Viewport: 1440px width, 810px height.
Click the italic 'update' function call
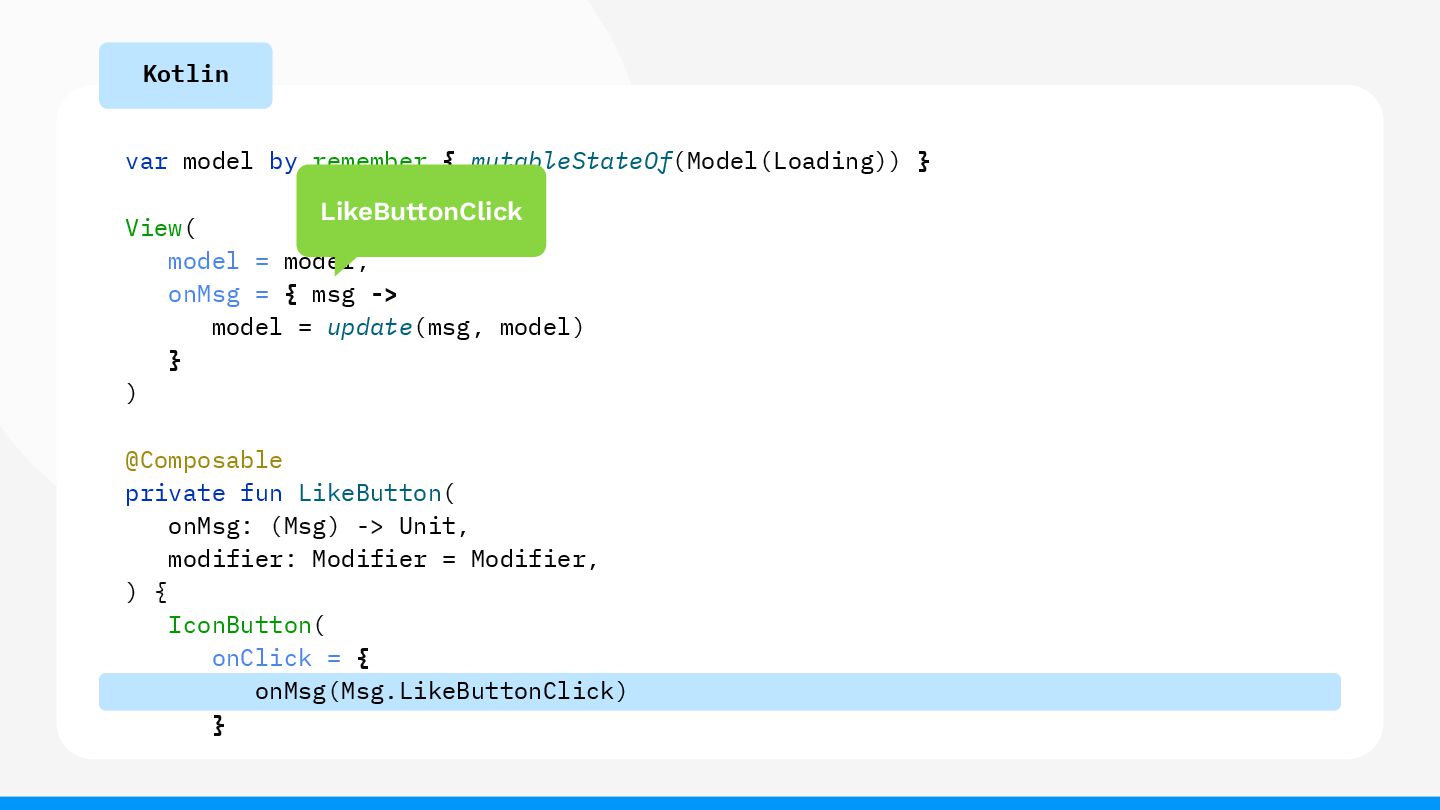click(369, 327)
